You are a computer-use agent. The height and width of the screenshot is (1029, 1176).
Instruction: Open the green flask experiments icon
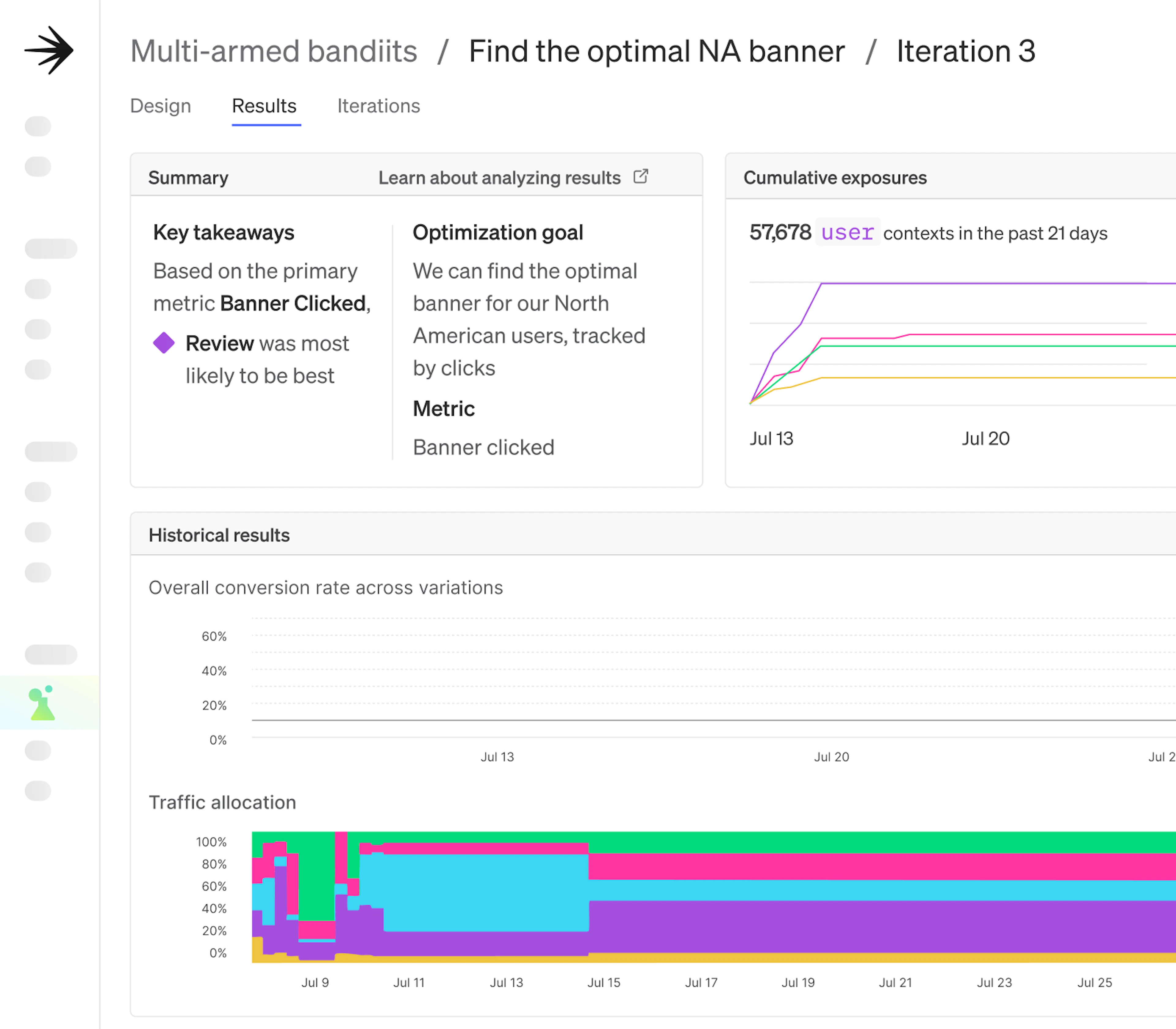tap(42, 703)
